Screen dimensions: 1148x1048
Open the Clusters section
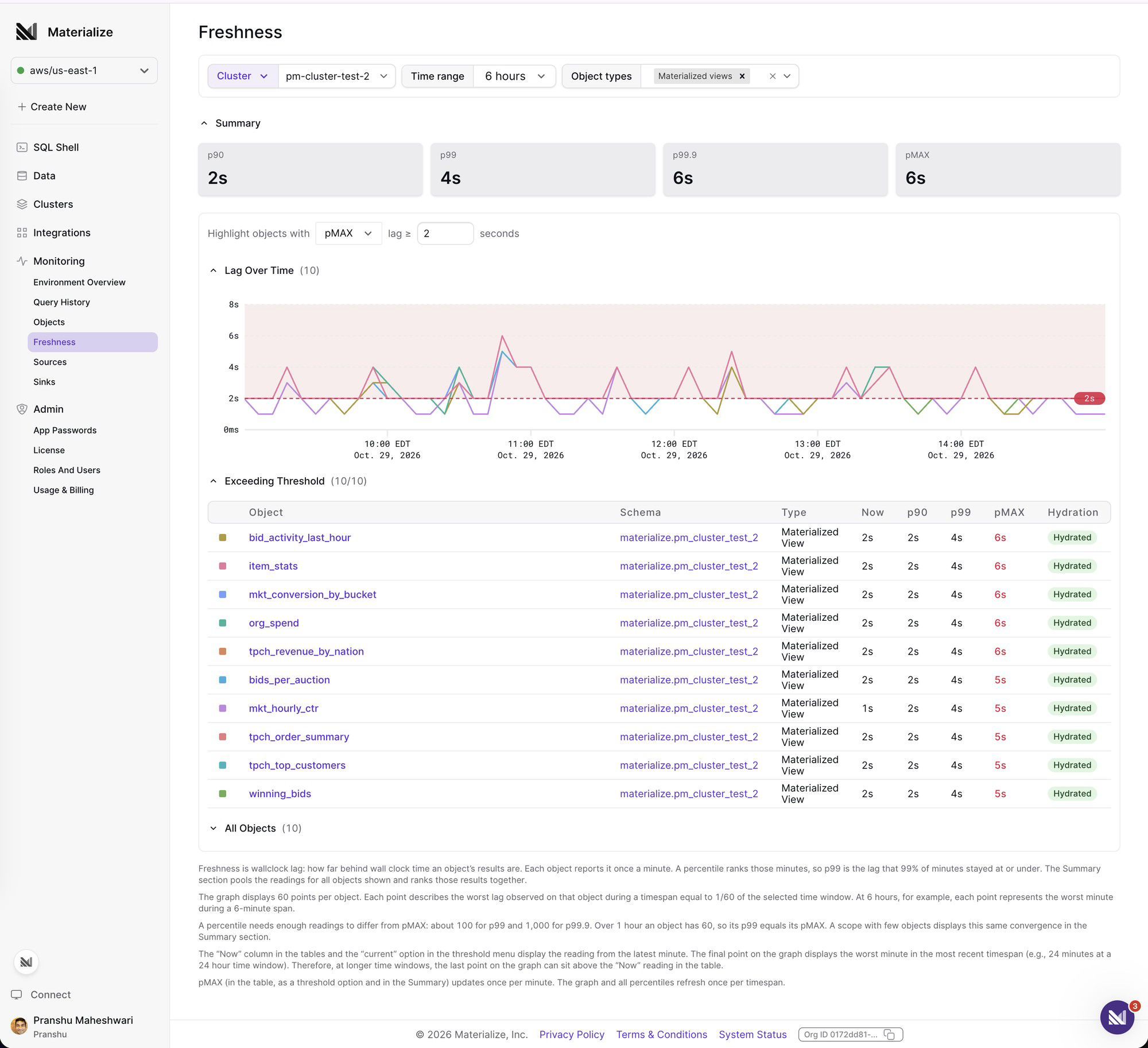[x=53, y=204]
